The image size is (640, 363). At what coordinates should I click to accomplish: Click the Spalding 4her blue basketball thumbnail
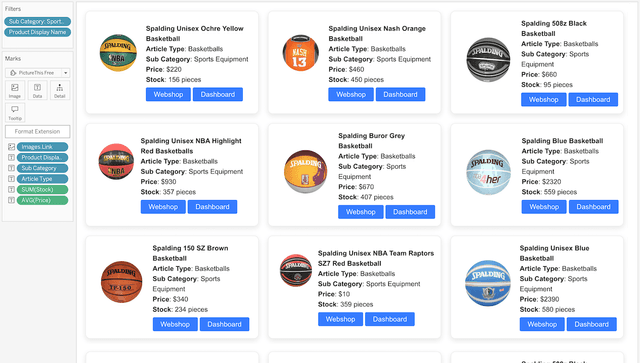point(488,172)
